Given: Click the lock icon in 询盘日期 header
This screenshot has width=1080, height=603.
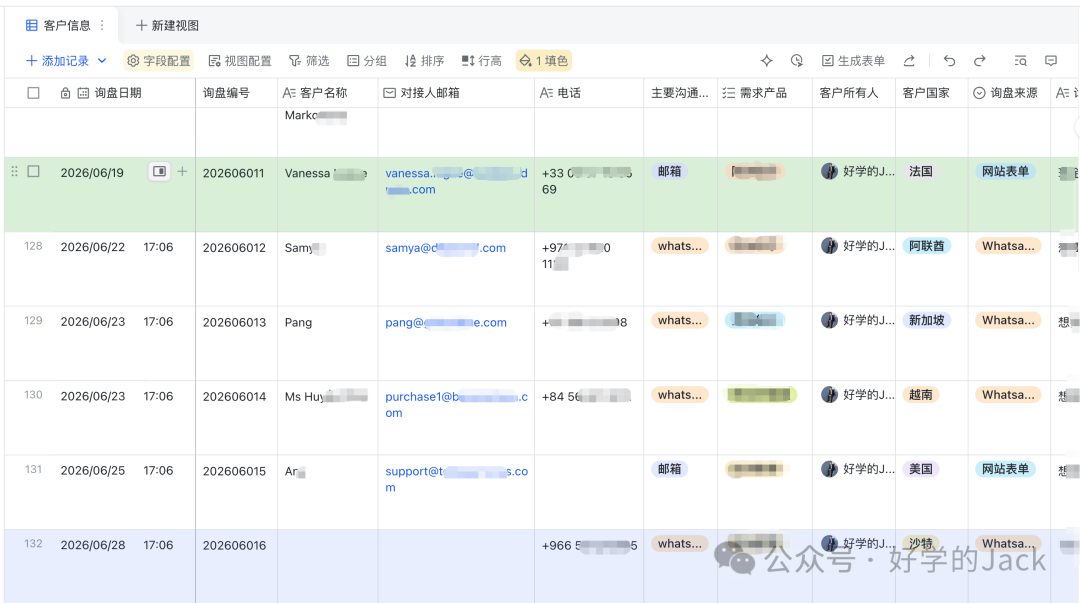Looking at the screenshot, I should (x=65, y=93).
